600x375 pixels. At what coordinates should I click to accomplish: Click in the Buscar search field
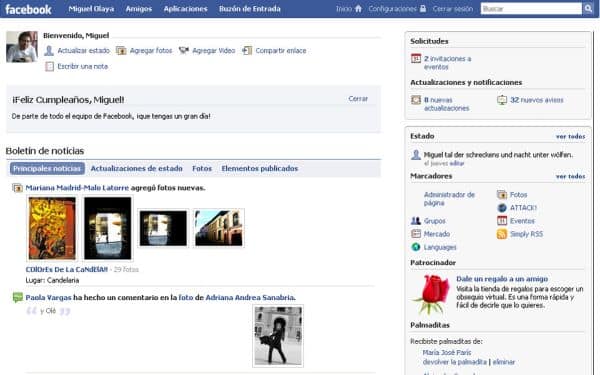(x=531, y=8)
